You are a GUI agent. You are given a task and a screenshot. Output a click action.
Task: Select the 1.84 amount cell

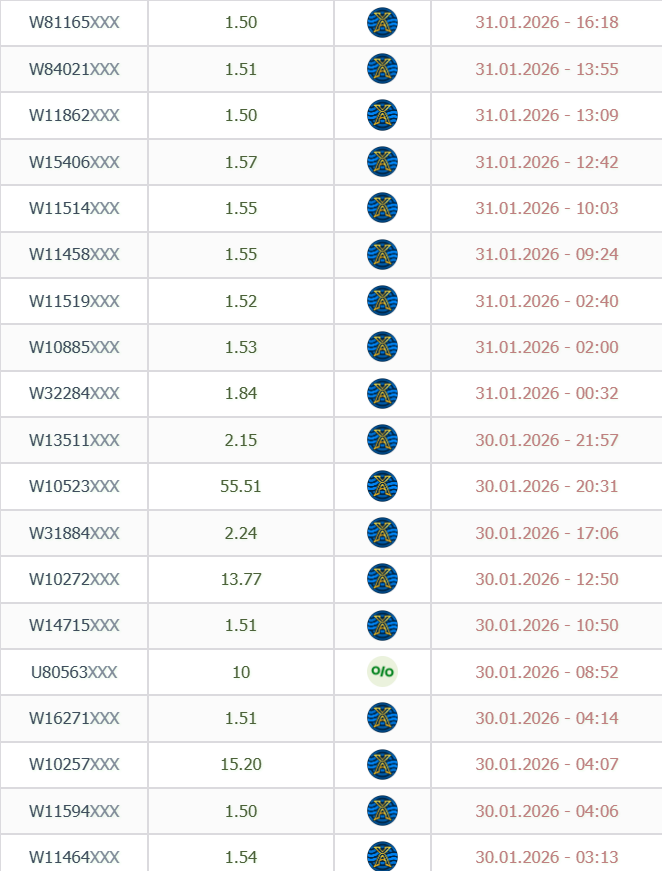(x=241, y=393)
